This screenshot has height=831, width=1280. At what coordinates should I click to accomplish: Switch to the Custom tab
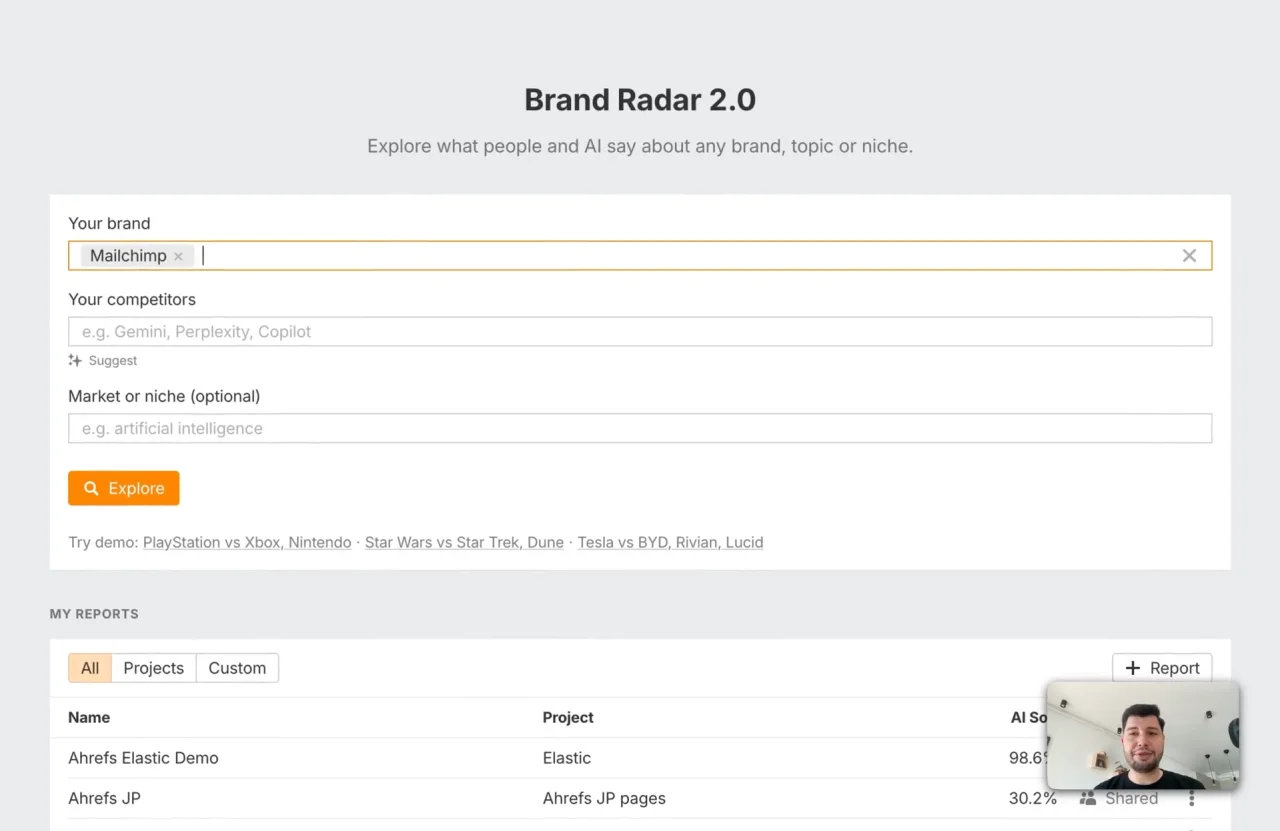(237, 668)
